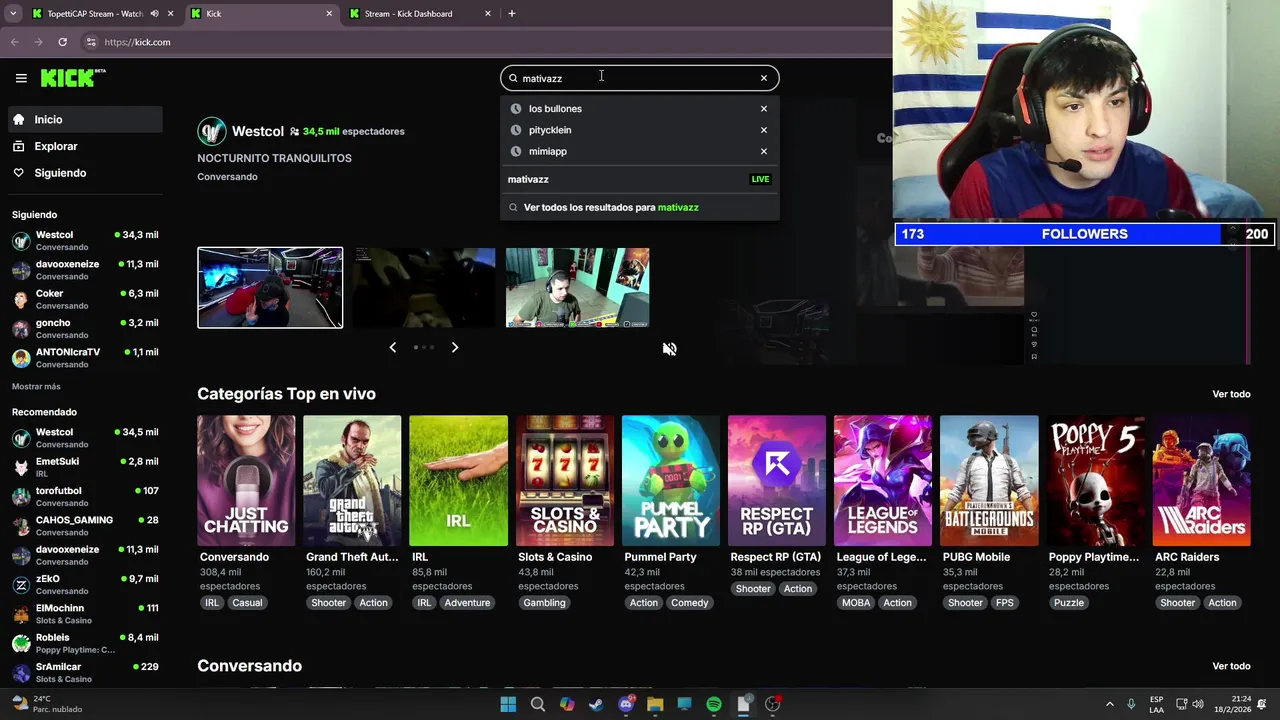
Task: Open ElMochinn recommended channel
Action: tap(85, 614)
